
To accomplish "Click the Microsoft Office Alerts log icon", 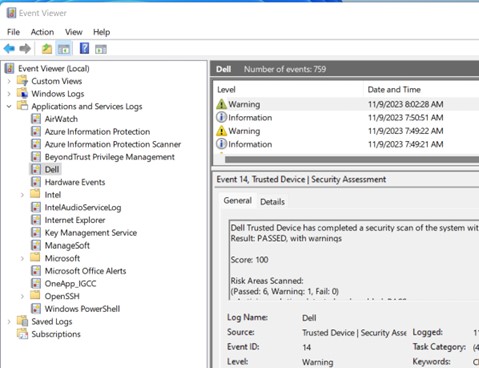I will [x=36, y=271].
